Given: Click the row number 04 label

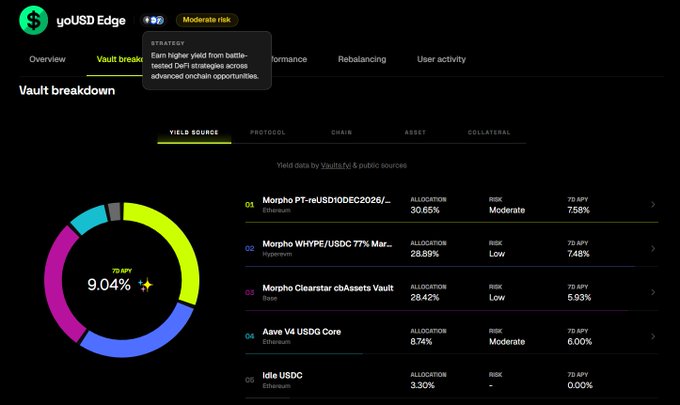Looking at the screenshot, I should click(x=250, y=336).
